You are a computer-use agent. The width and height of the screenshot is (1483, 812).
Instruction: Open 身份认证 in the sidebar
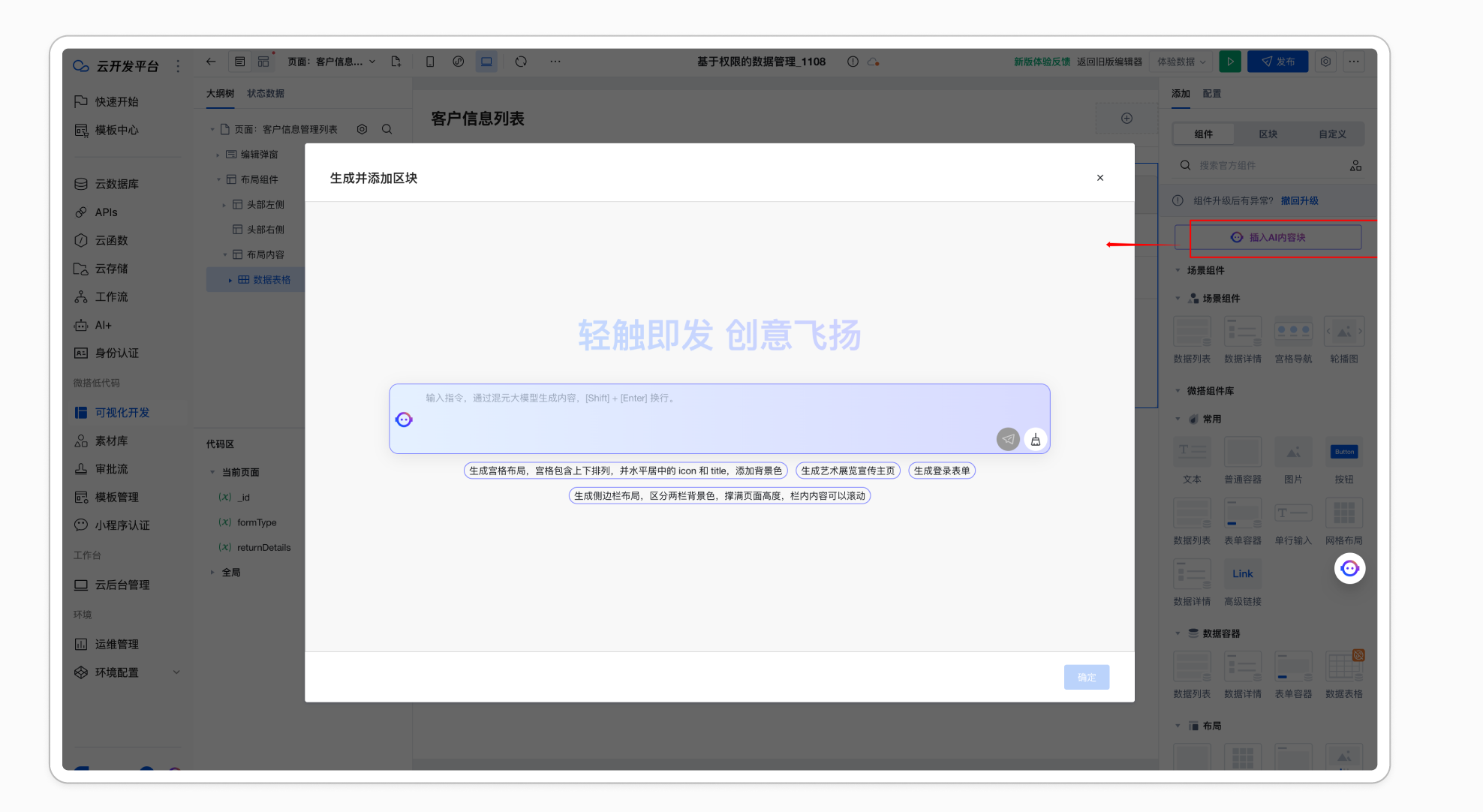coord(116,353)
